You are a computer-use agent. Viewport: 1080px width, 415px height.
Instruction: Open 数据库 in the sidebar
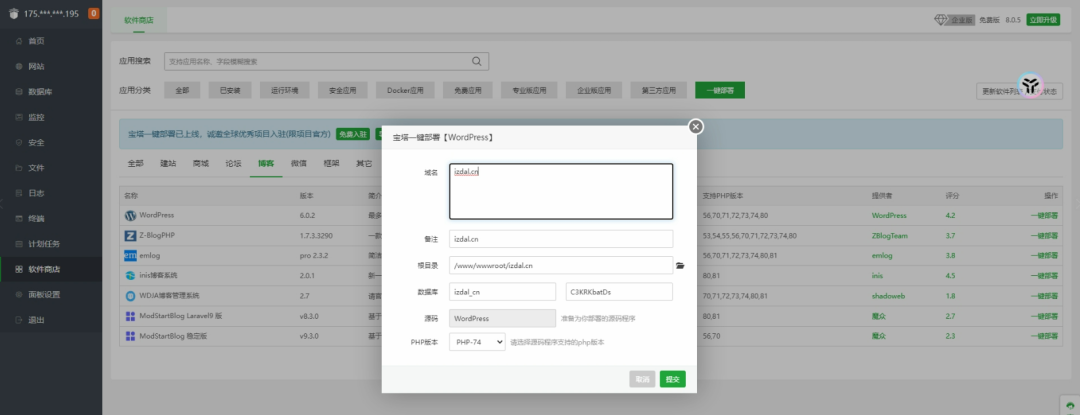[x=40, y=92]
